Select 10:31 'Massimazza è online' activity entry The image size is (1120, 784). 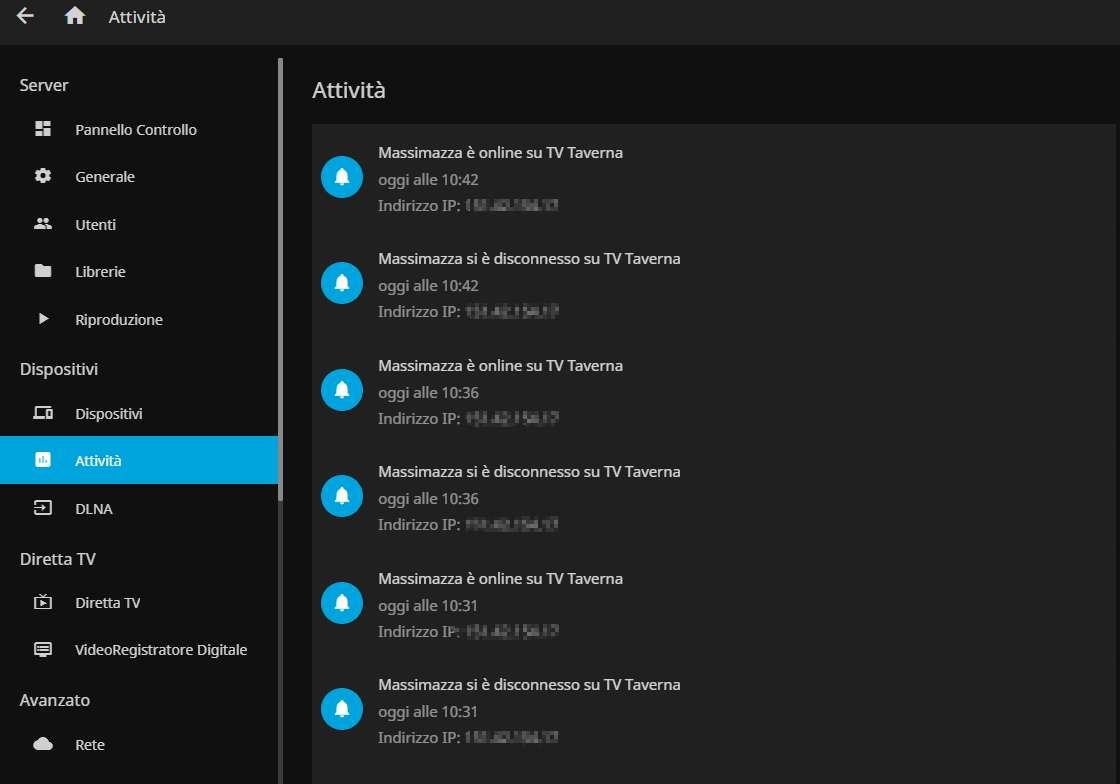point(500,579)
